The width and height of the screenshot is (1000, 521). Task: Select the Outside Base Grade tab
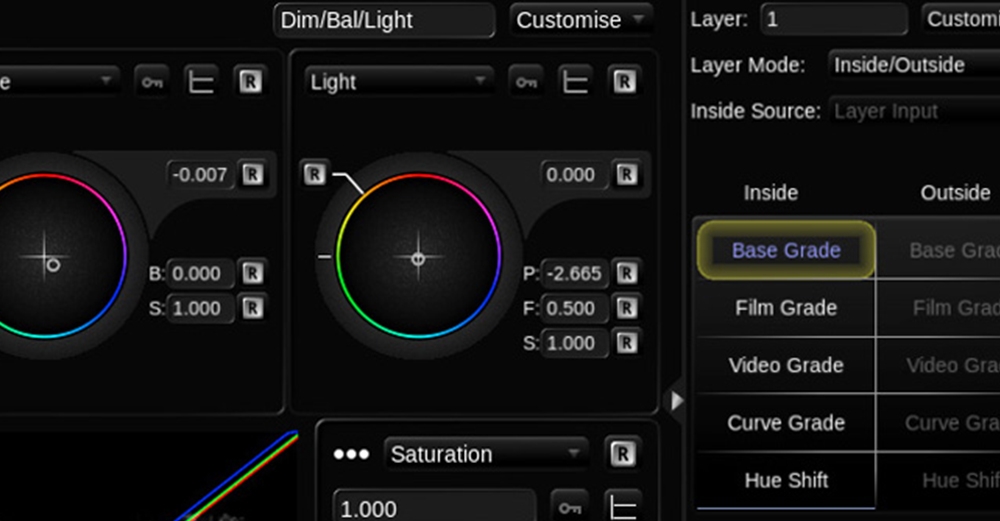[x=939, y=250]
